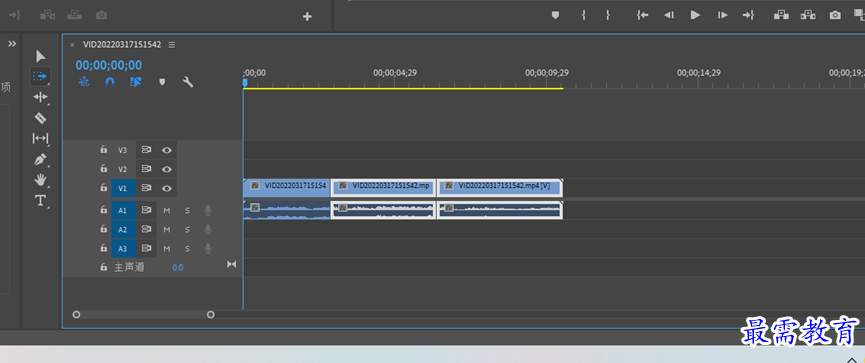Select the Pen tool

click(40, 160)
